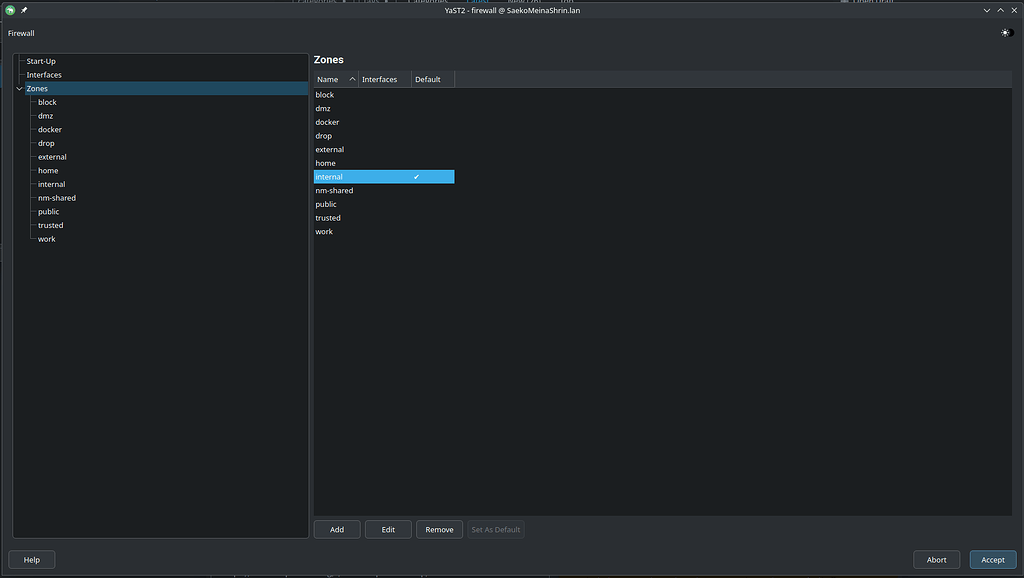This screenshot has height=578, width=1024.
Task: Open the Help dialog
Action: (x=31, y=559)
